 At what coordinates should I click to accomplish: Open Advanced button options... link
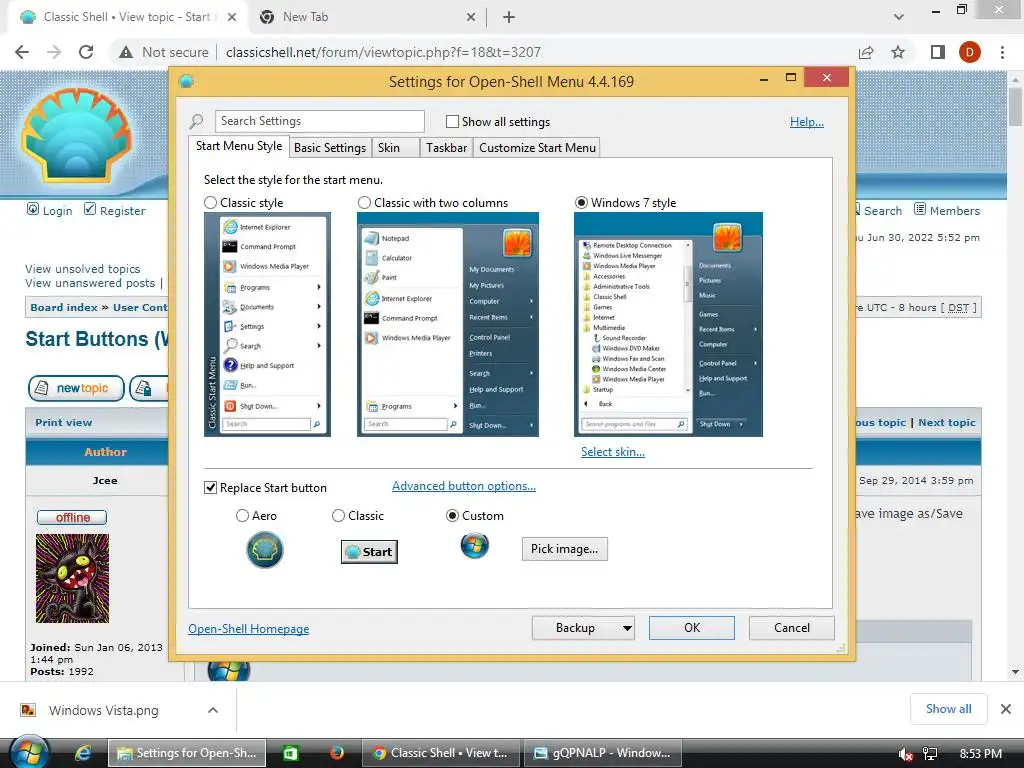(x=464, y=487)
